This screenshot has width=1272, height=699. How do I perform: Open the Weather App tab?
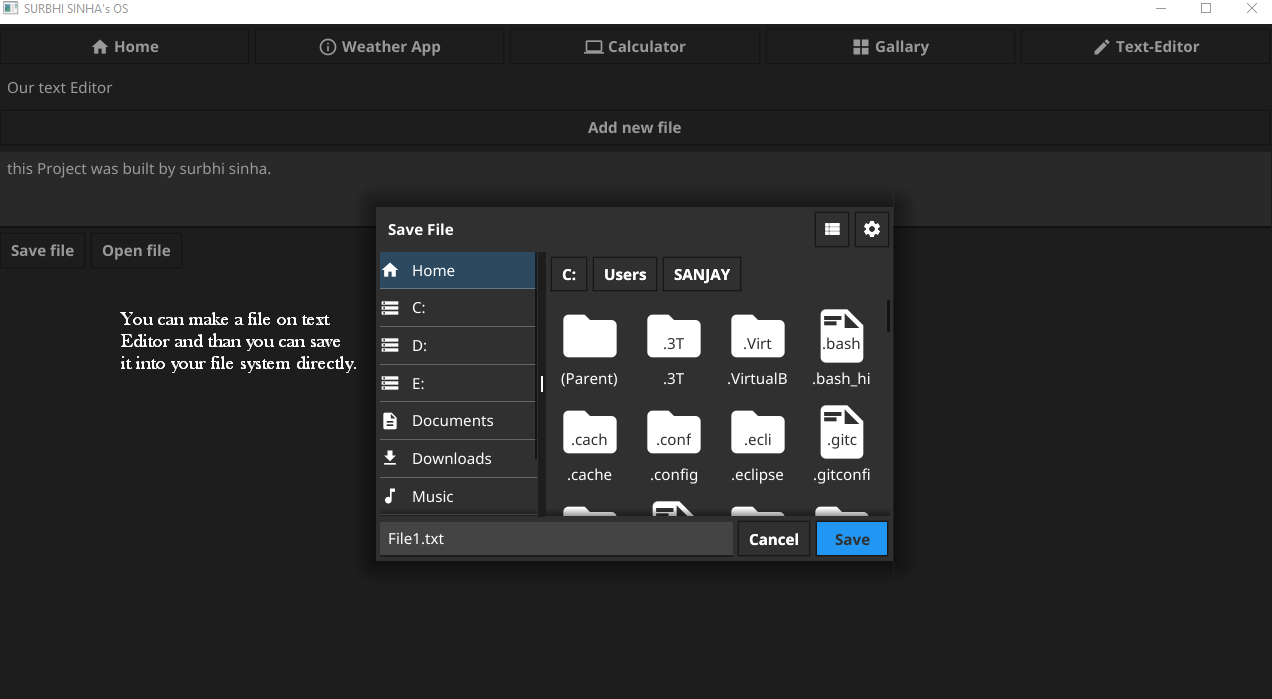380,46
